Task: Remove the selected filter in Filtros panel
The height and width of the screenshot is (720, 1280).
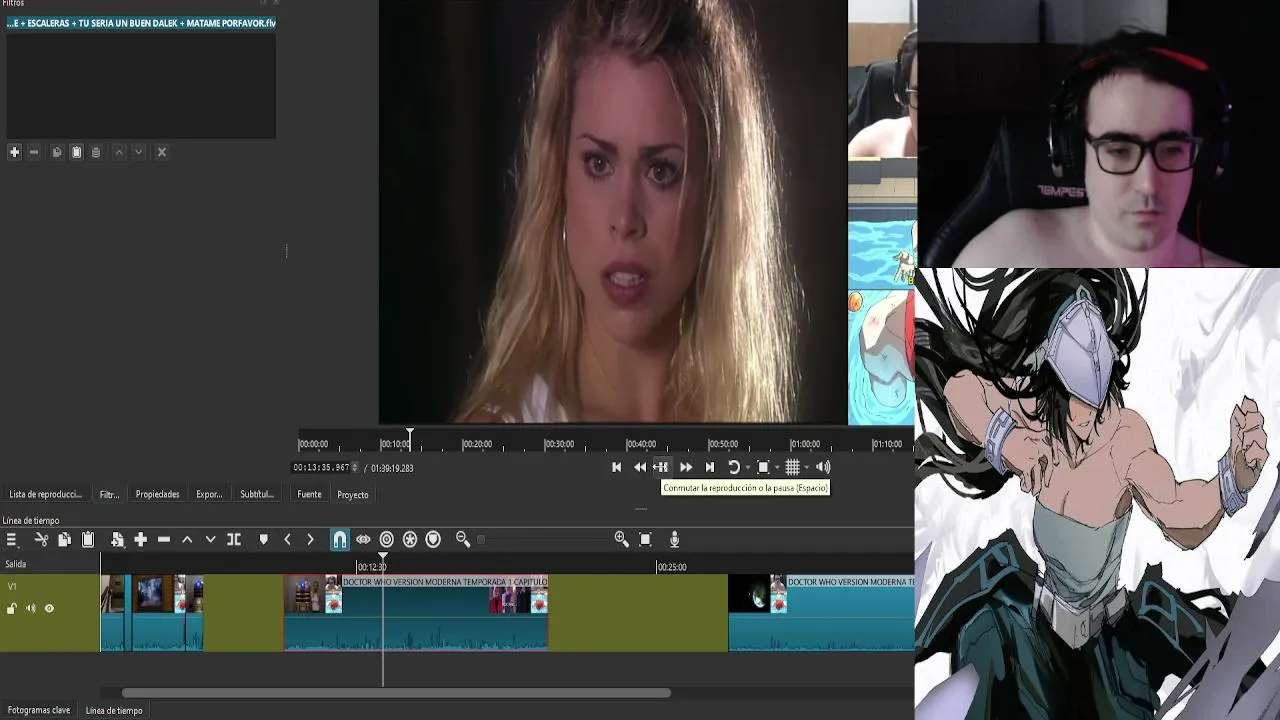Action: pyautogui.click(x=34, y=152)
